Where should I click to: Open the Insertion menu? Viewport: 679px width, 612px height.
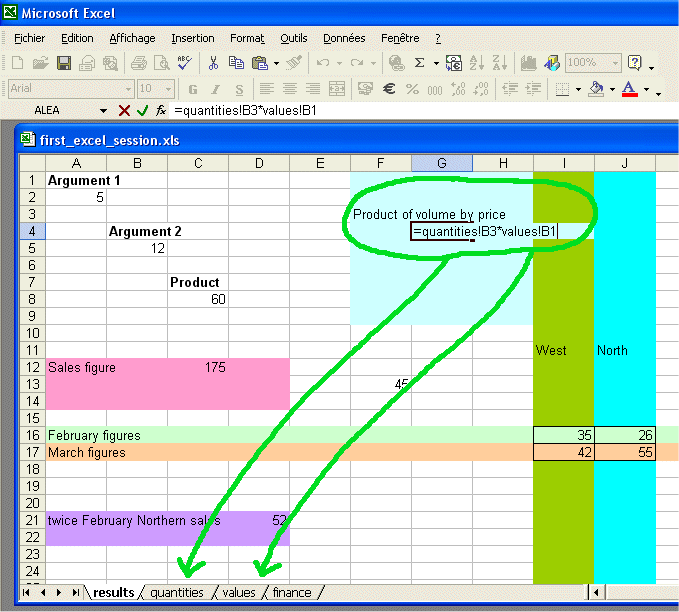192,38
